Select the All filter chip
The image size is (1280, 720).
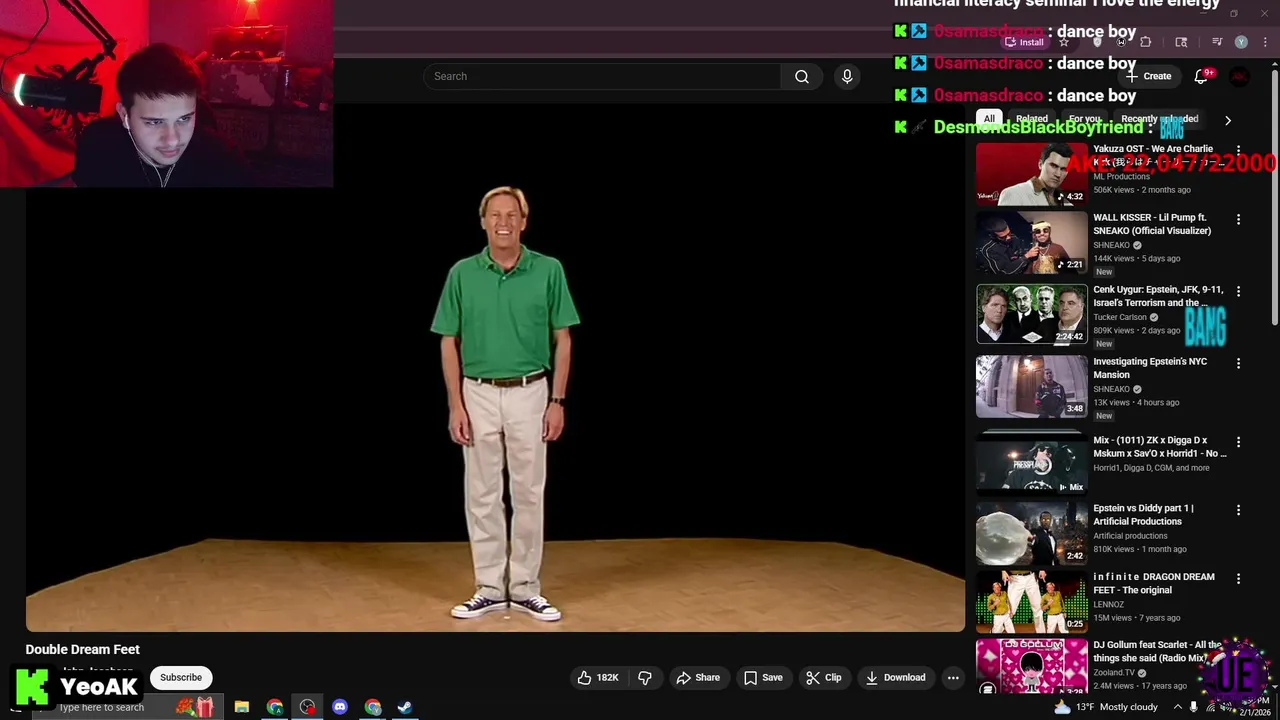(989, 119)
